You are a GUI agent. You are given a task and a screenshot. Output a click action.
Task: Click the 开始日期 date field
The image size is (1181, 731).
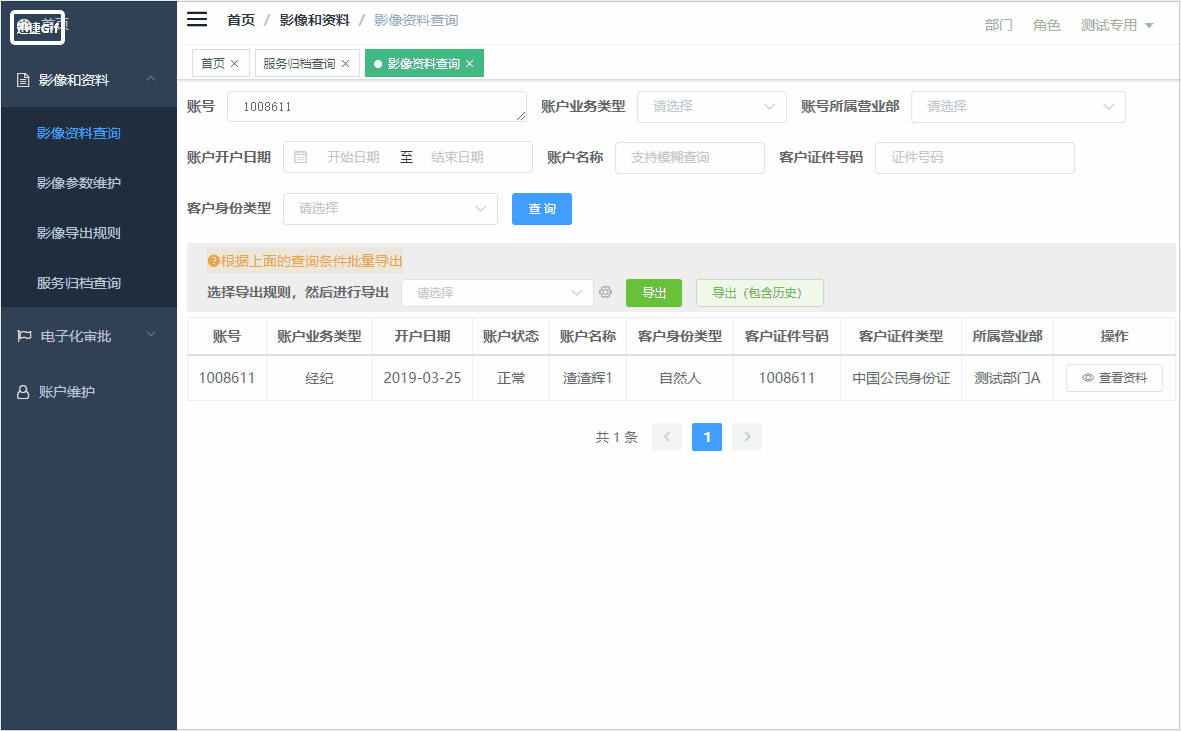click(352, 157)
